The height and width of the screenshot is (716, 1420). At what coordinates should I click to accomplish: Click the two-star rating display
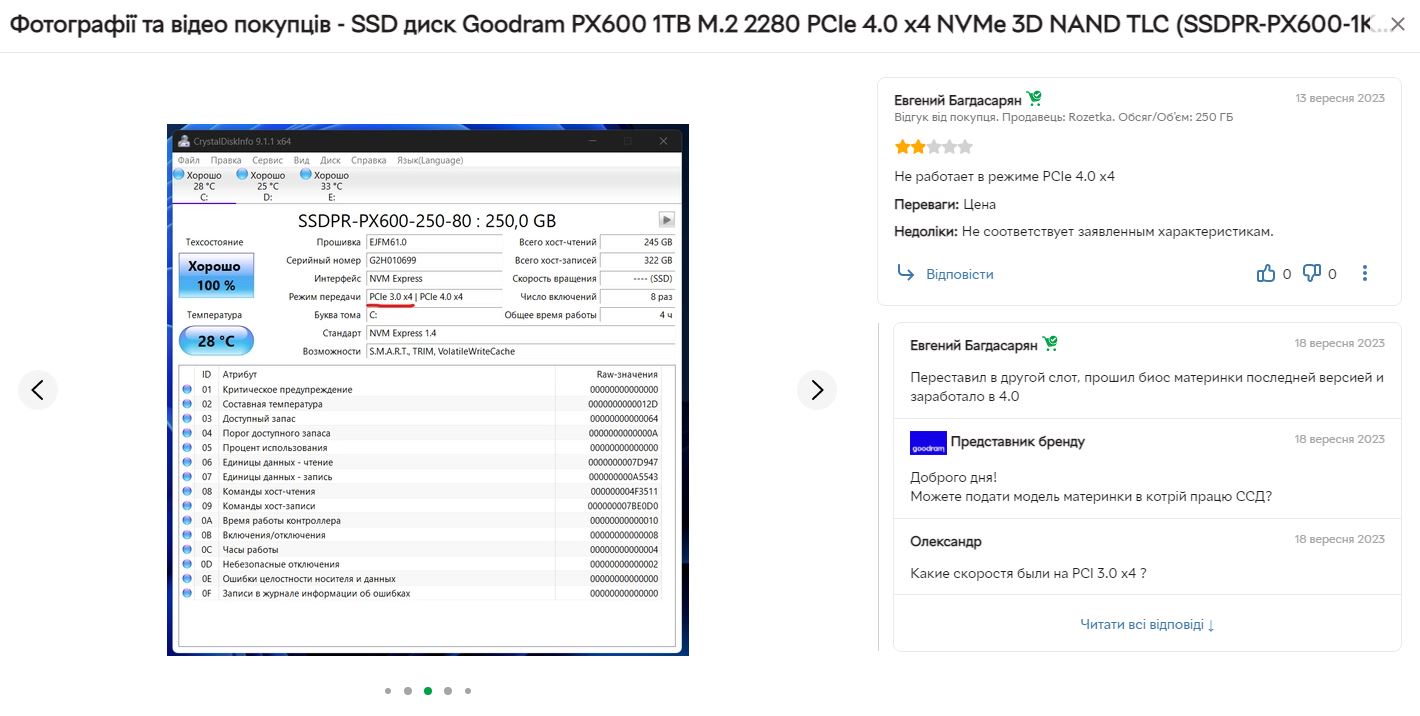click(x=933, y=147)
